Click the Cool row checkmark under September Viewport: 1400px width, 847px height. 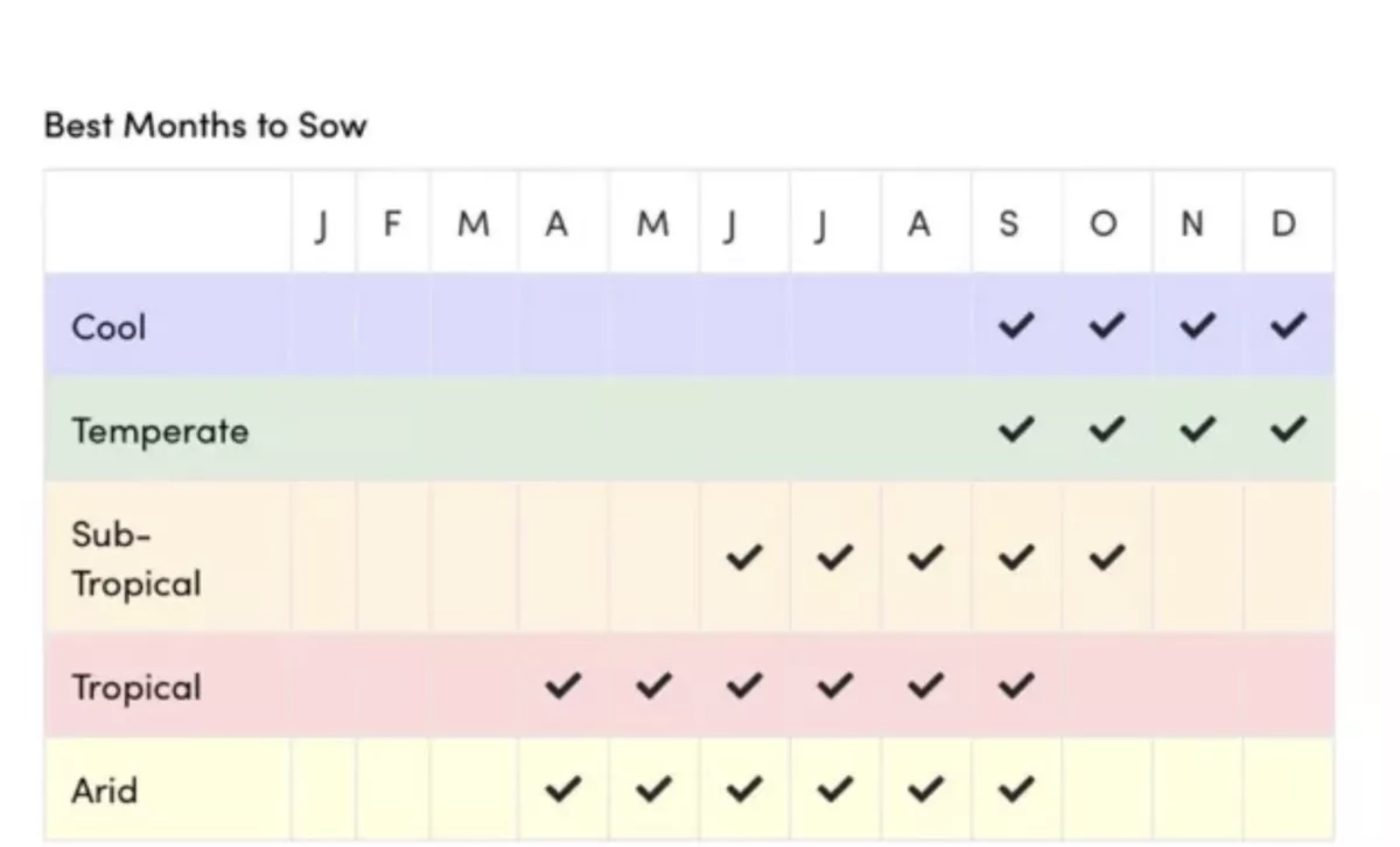[1016, 325]
